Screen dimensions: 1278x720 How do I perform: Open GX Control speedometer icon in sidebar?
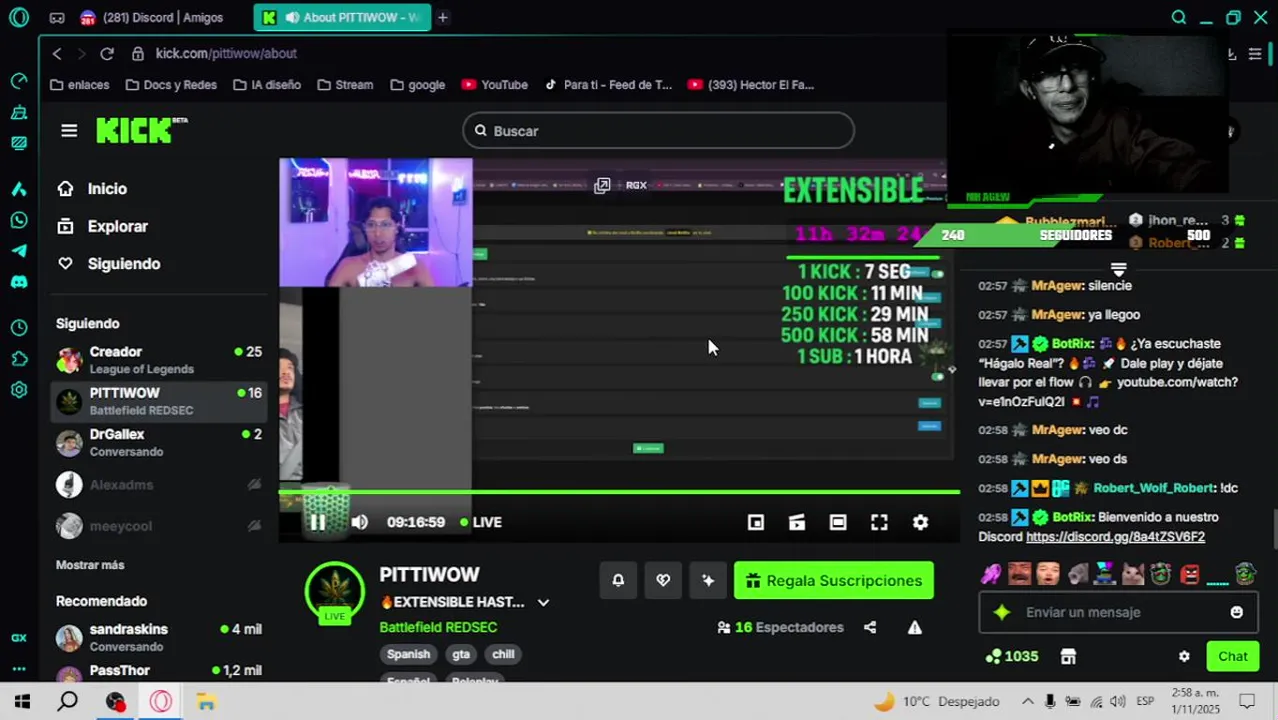(x=19, y=80)
